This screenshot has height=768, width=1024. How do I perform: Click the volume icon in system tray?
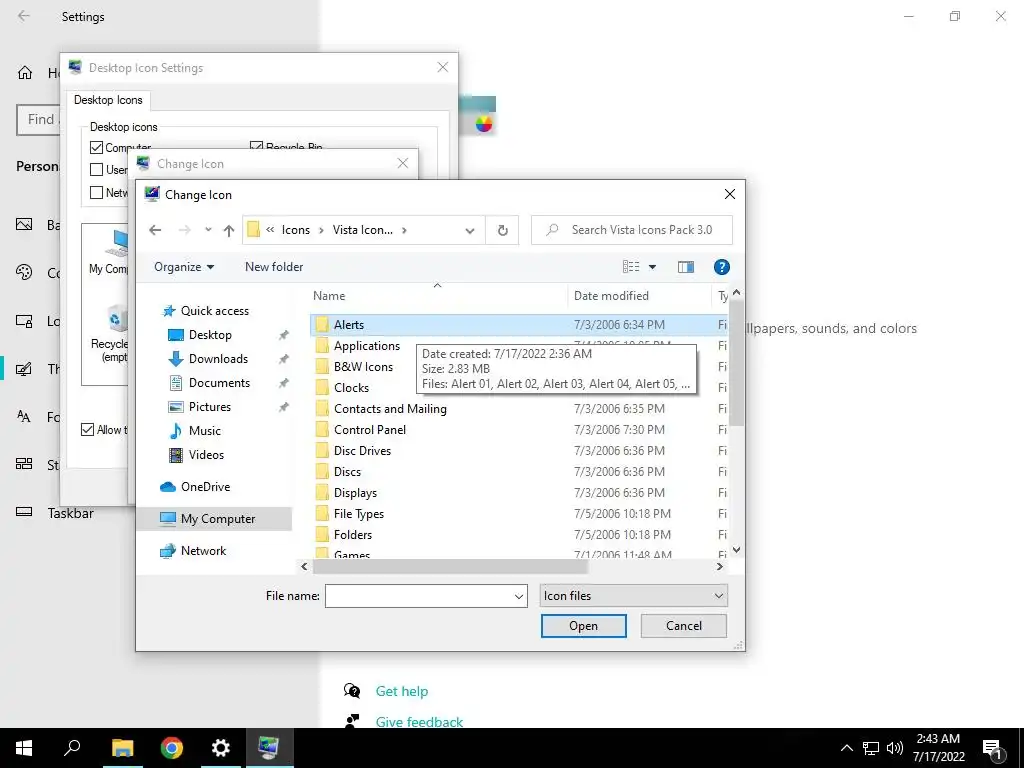(x=895, y=748)
